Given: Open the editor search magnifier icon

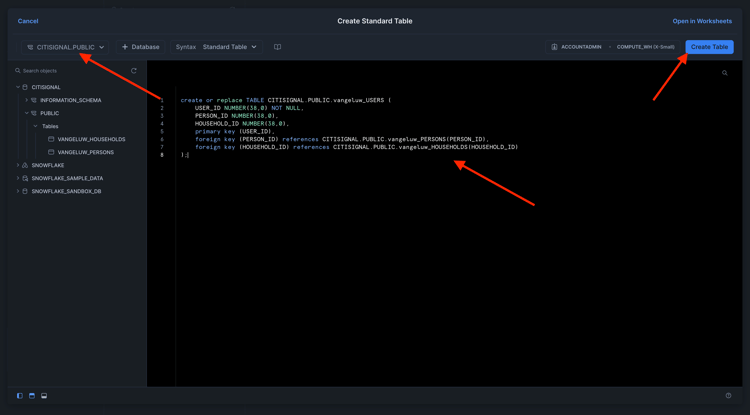Looking at the screenshot, I should (725, 73).
